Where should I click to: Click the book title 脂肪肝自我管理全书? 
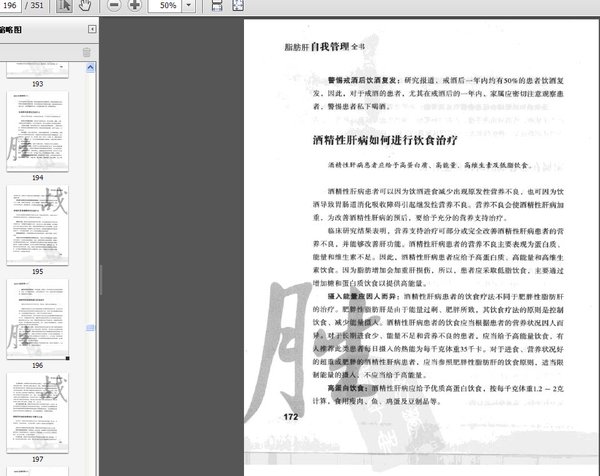pos(324,47)
